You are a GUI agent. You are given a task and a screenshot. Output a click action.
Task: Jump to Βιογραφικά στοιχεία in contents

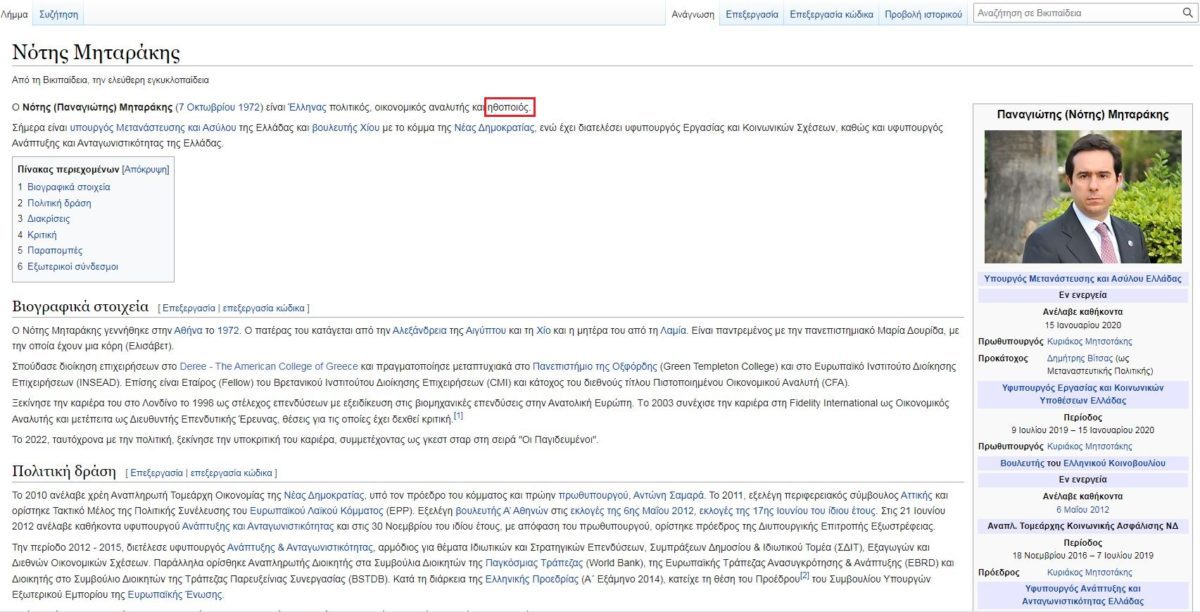(x=69, y=187)
